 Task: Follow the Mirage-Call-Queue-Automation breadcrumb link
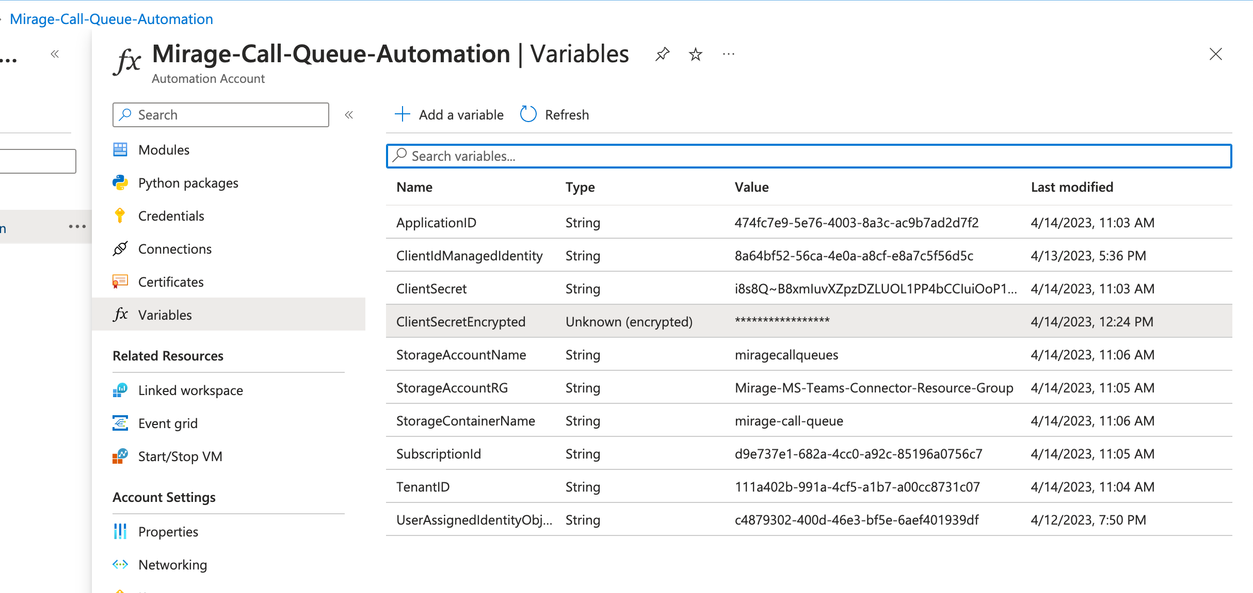tap(111, 19)
